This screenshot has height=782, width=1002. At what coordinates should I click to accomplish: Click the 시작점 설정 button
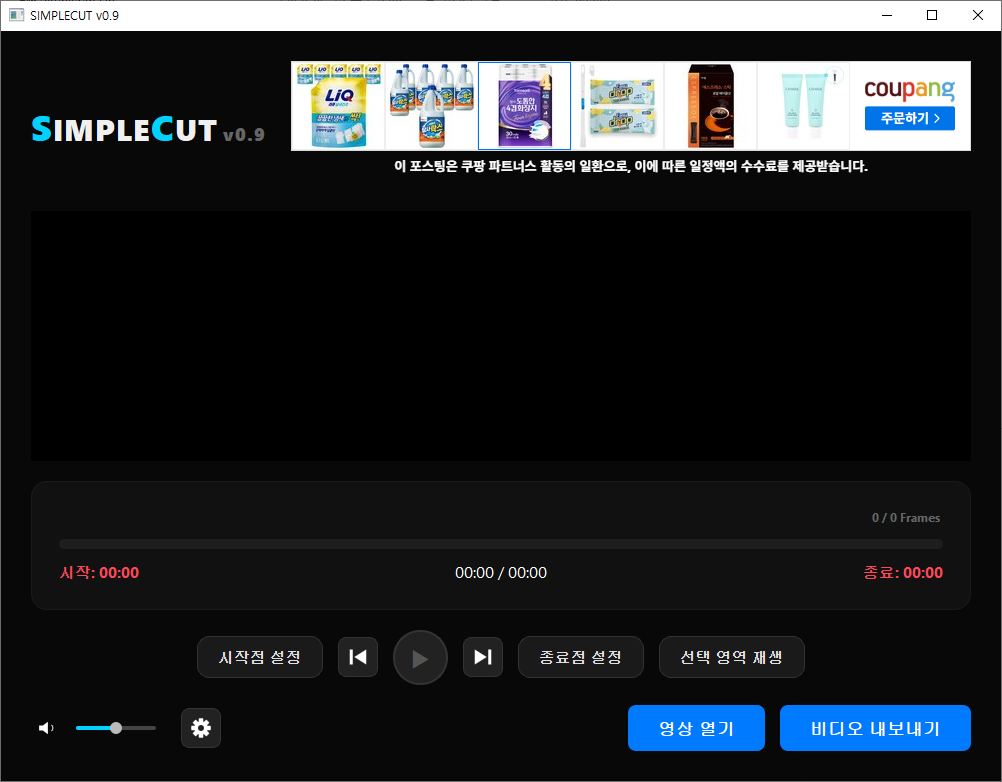click(x=260, y=657)
